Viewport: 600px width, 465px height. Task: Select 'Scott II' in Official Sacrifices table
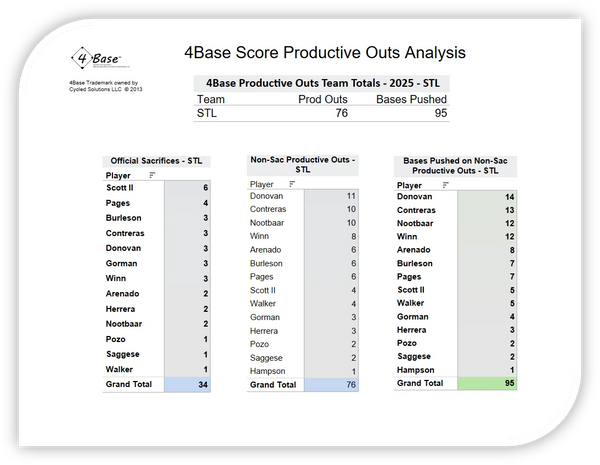120,188
